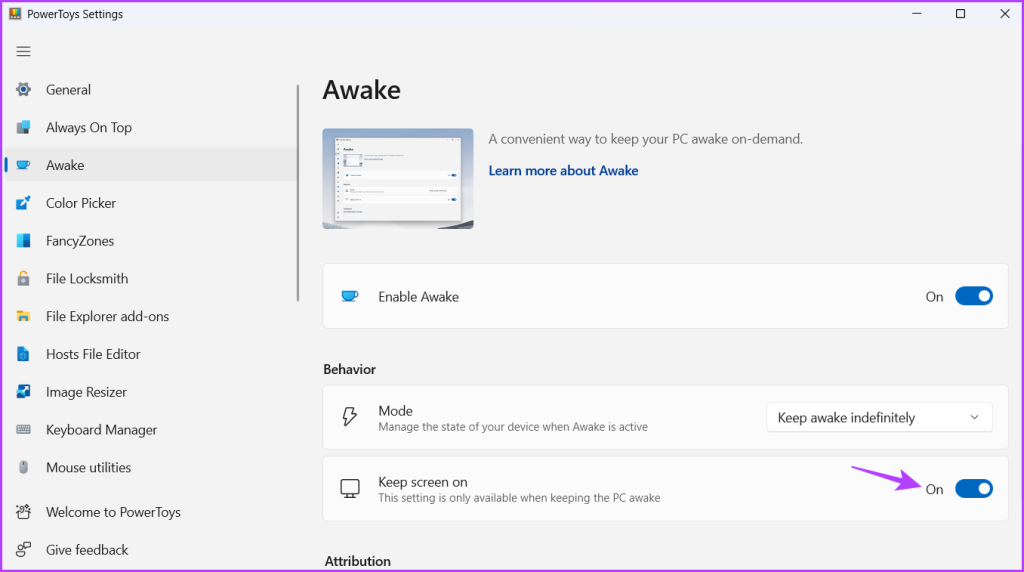
Task: Click the PowerToys app icon in title bar
Action: 15,14
